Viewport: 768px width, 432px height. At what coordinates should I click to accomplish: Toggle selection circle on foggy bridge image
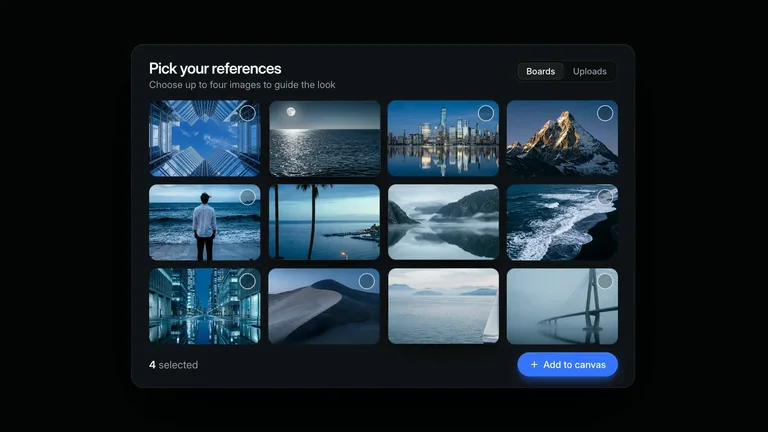(605, 281)
